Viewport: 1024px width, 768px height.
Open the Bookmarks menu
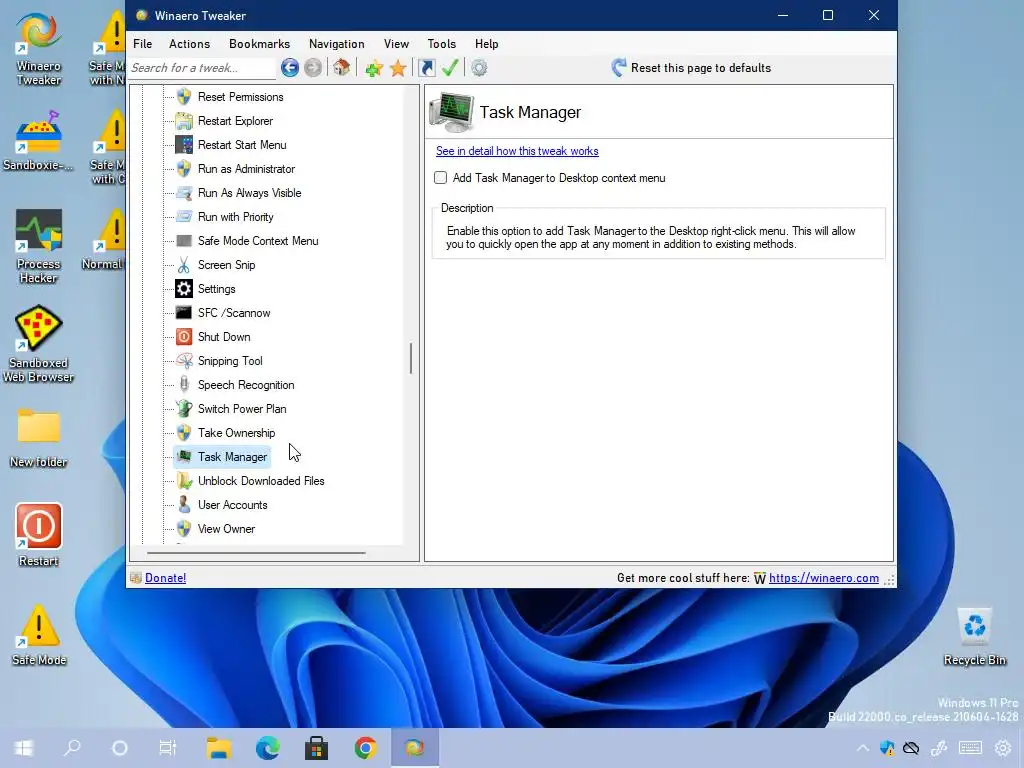[x=259, y=44]
